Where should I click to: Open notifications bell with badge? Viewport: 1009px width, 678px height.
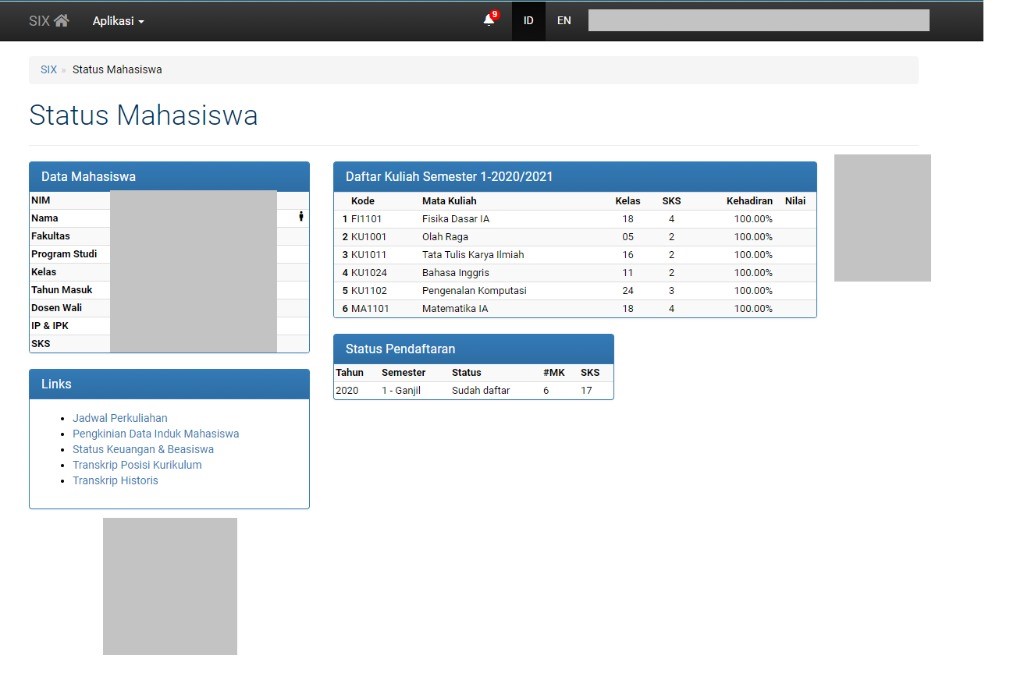pos(490,19)
